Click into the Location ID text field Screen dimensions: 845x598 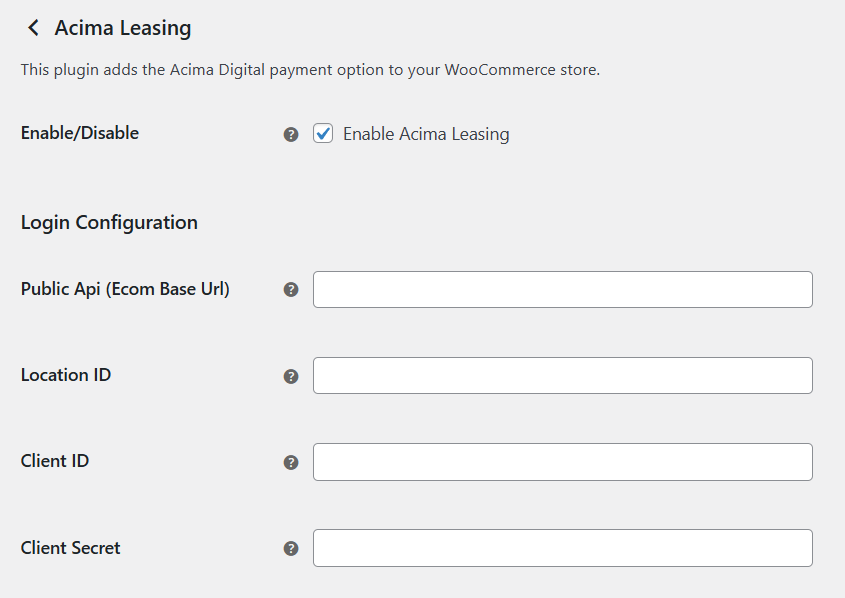(x=563, y=376)
